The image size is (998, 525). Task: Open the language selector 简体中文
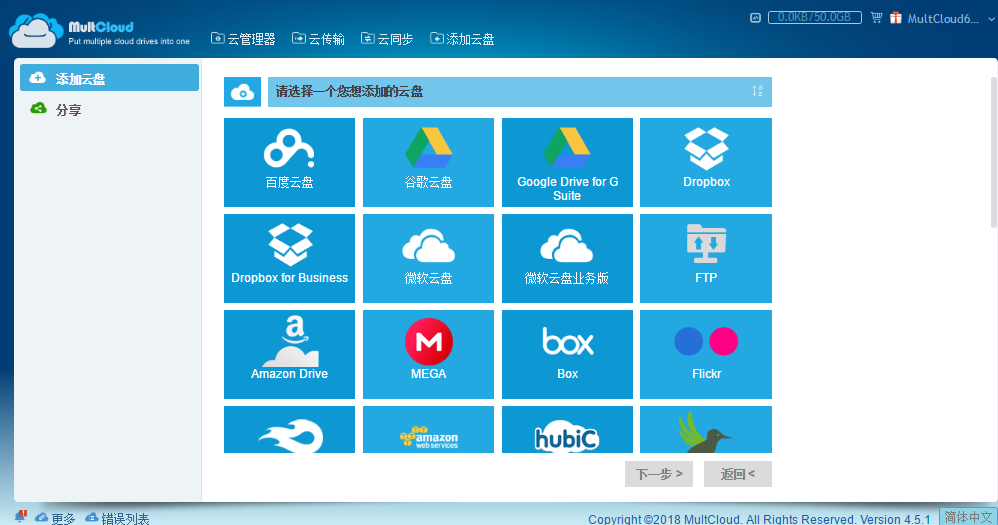click(x=968, y=517)
